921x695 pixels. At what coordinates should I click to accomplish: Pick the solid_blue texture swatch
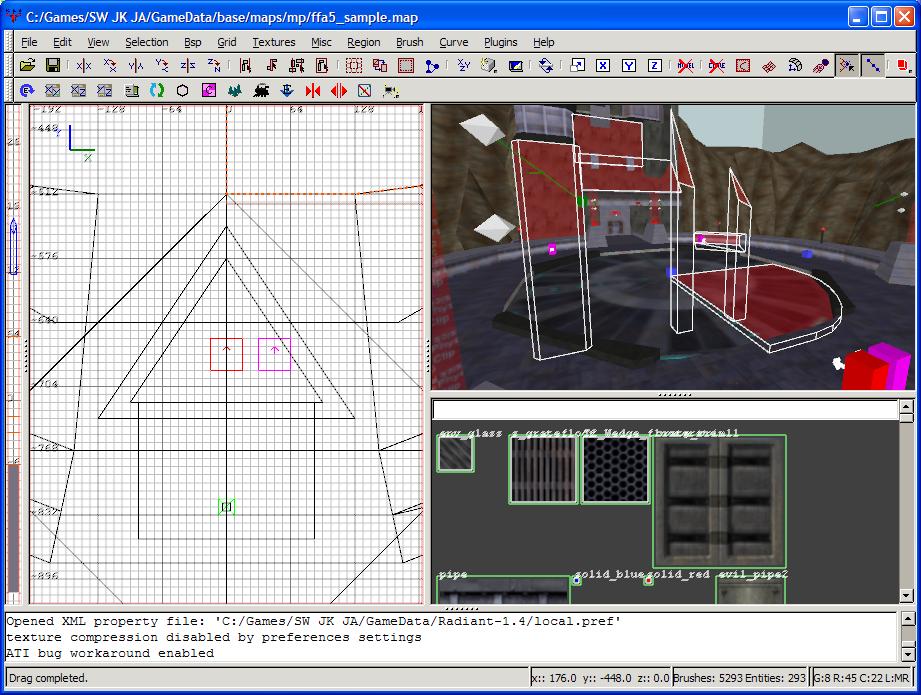coord(577,580)
